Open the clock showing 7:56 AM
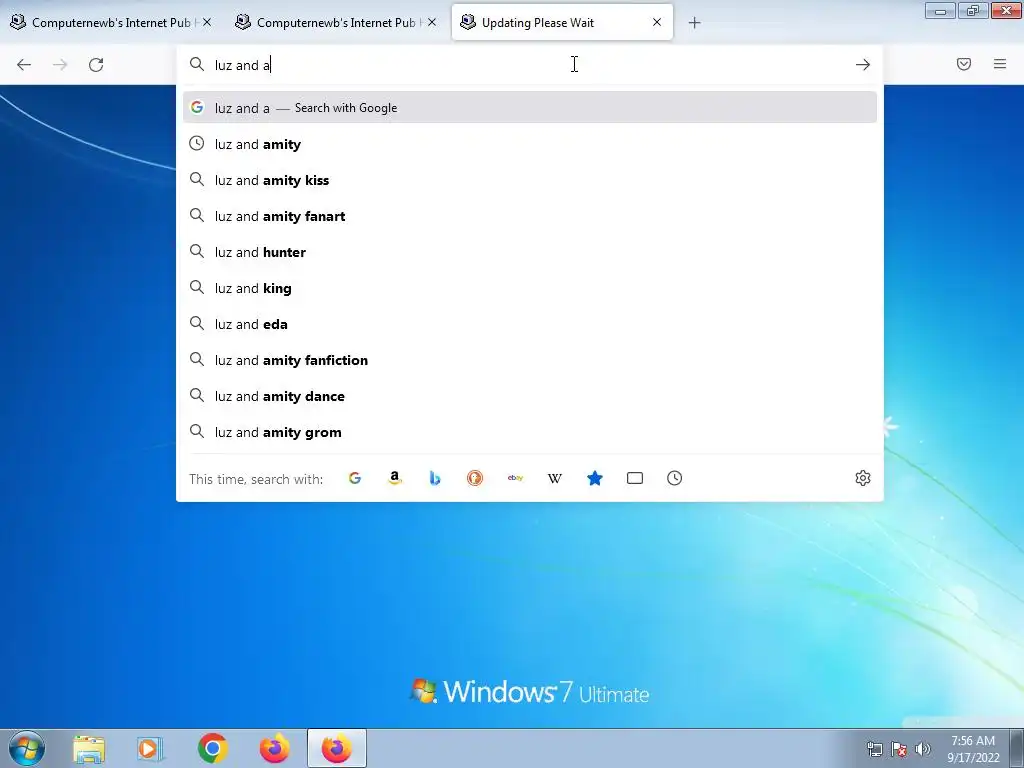1024x768 pixels. (x=973, y=749)
